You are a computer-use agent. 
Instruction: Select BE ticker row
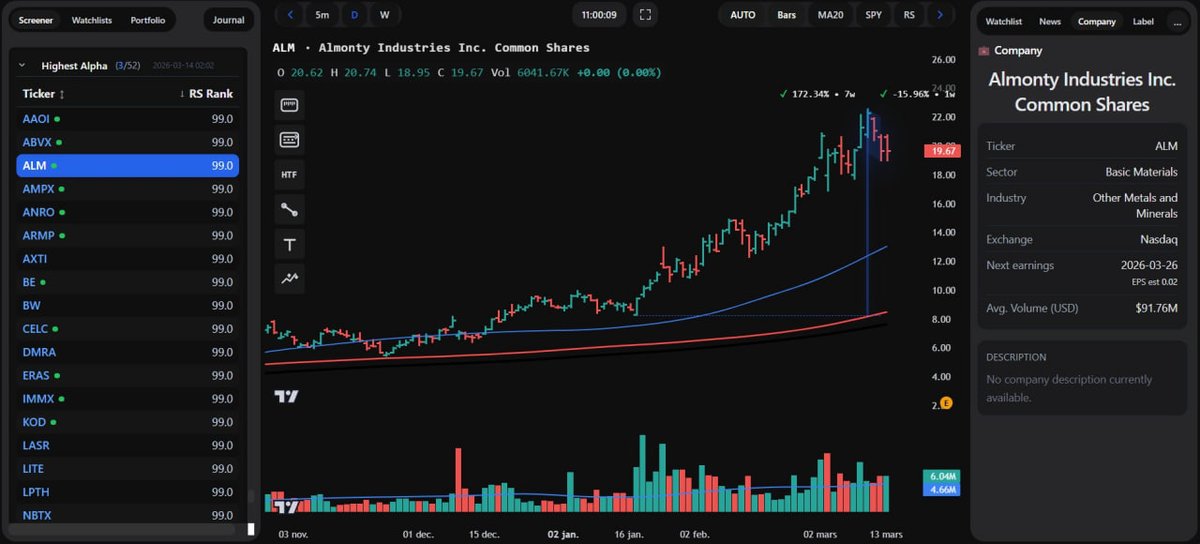128,282
